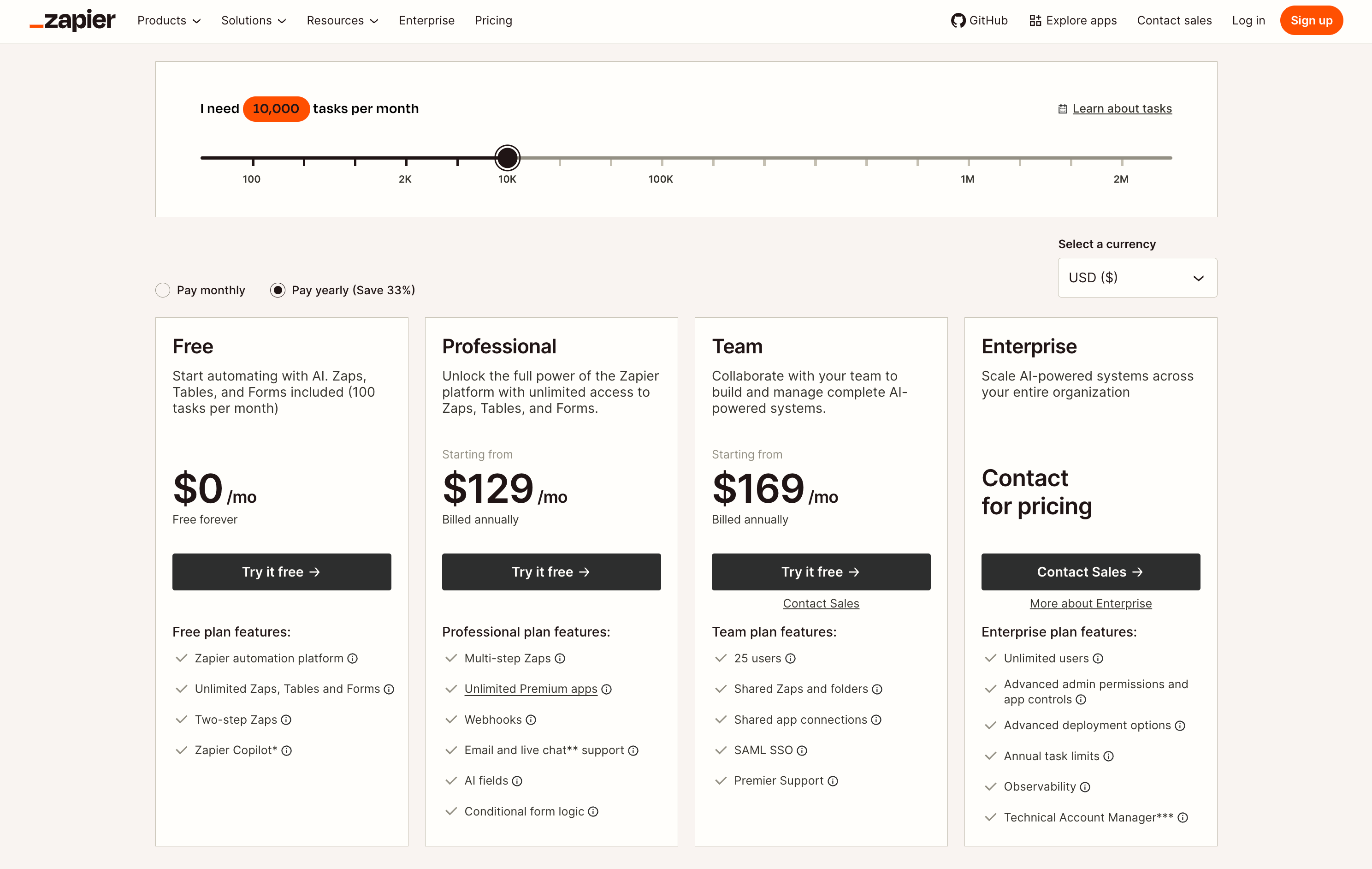This screenshot has height=869, width=1372.
Task: Click info icon beside Unlimited Zaps, Tables and Forms
Action: [389, 690]
